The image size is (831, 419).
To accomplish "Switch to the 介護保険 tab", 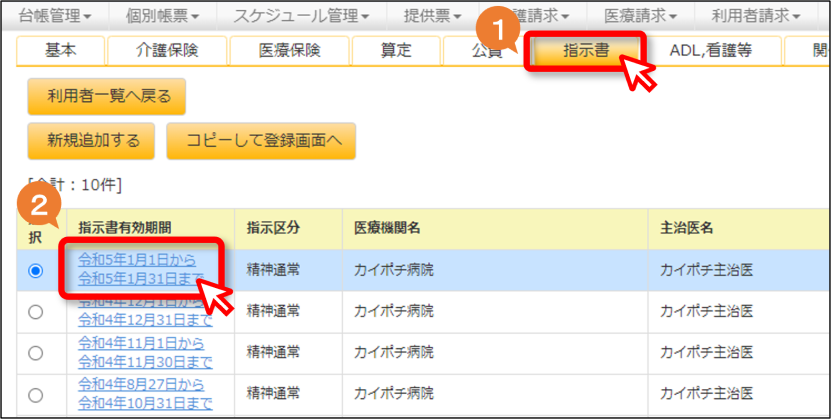I will pos(167,50).
